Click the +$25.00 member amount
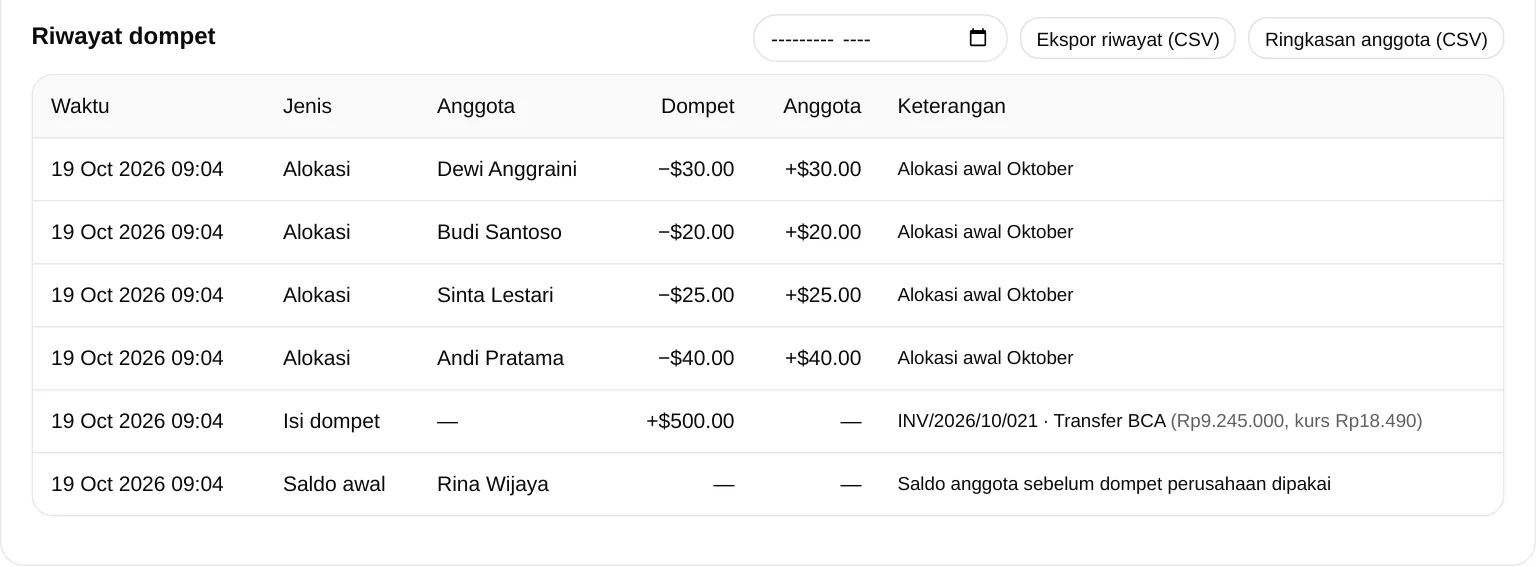The image size is (1536, 567). pyautogui.click(x=823, y=295)
